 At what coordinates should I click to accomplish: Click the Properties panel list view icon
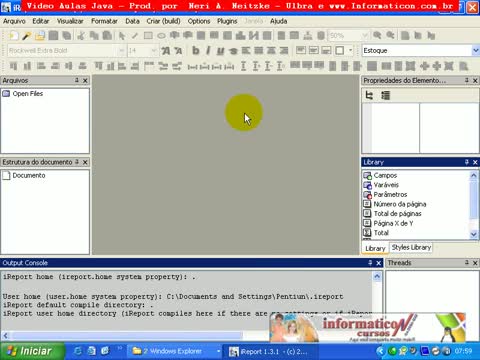click(x=385, y=95)
